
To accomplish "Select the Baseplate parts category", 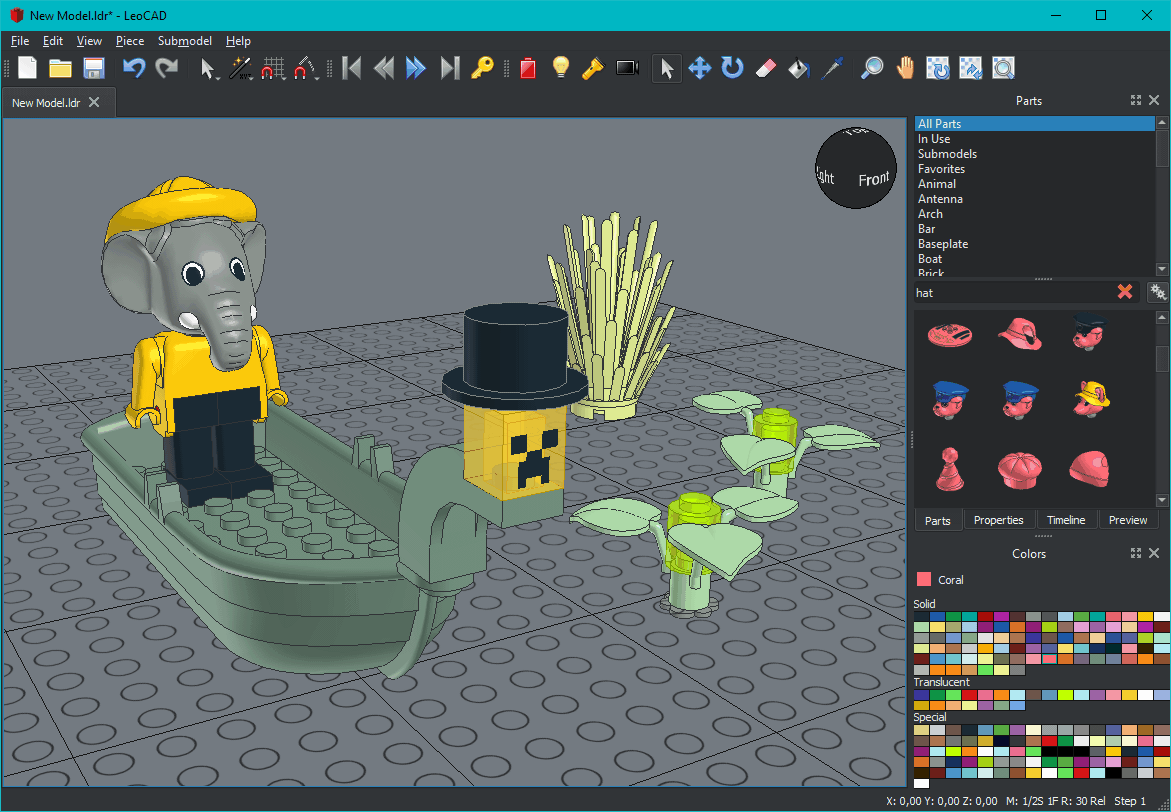I will (1034, 244).
